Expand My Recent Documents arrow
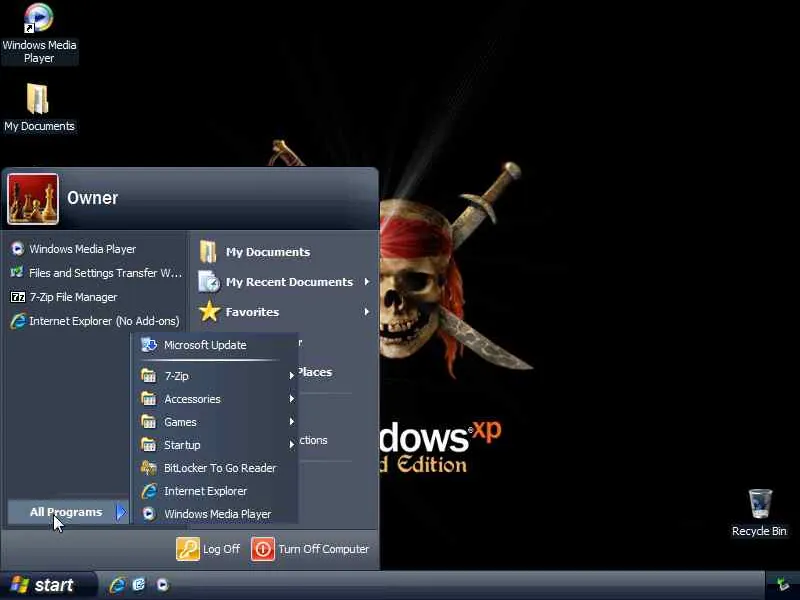The height and width of the screenshot is (600, 800). click(x=367, y=282)
